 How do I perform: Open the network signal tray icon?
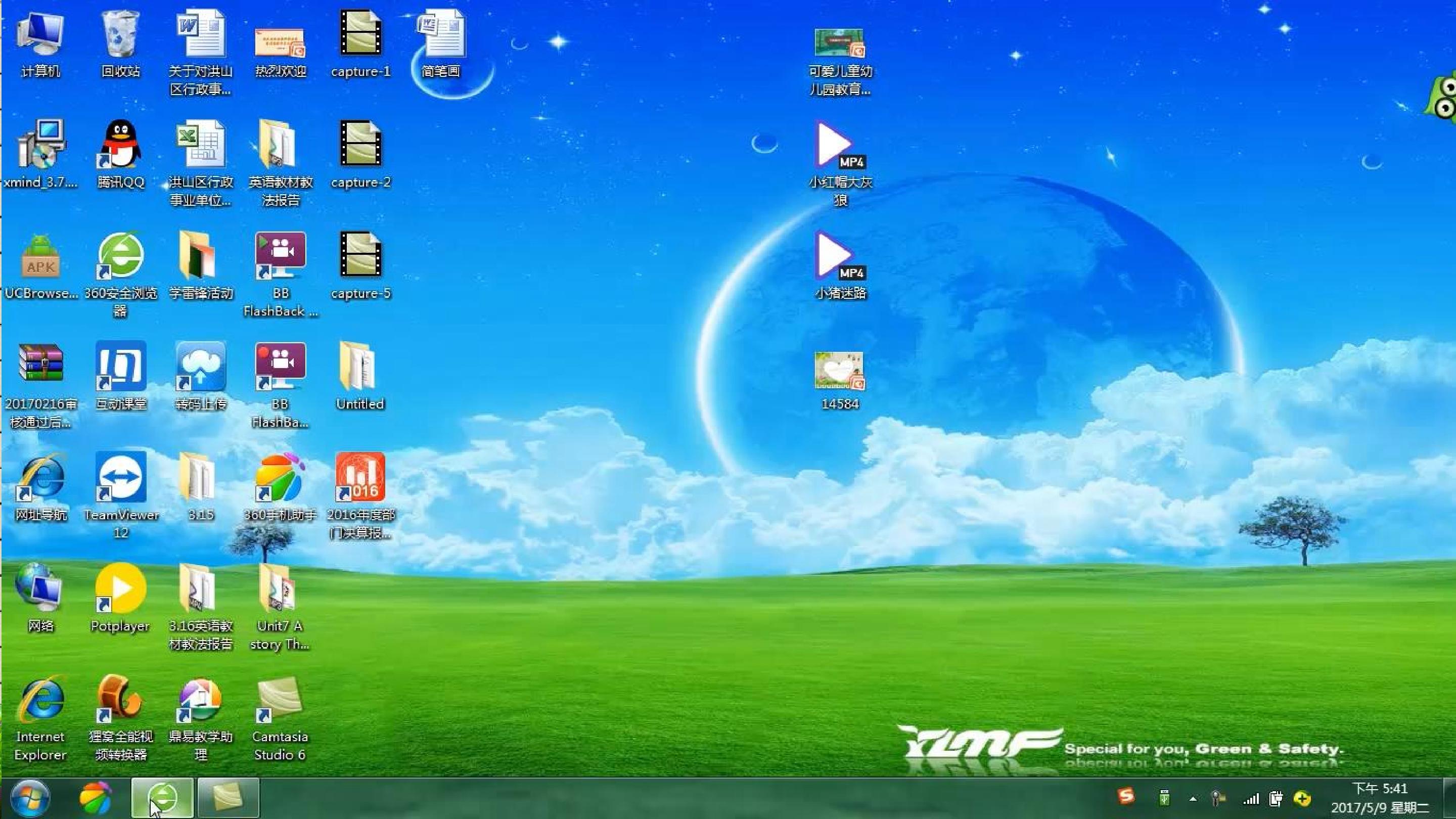click(1251, 799)
